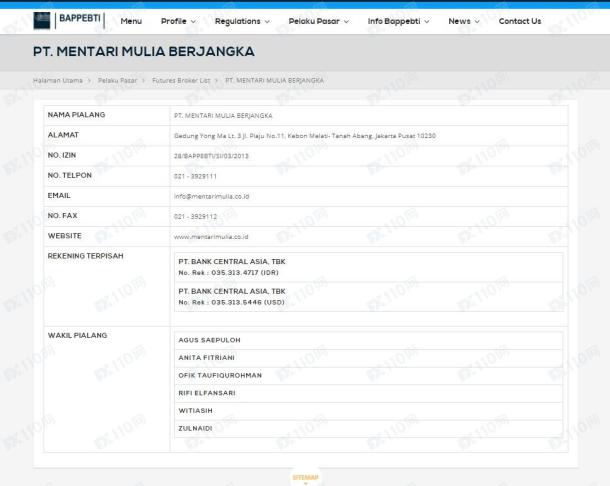Click the BAPPEBTI brand text
Screen dimensions: 610x486
pos(80,18)
